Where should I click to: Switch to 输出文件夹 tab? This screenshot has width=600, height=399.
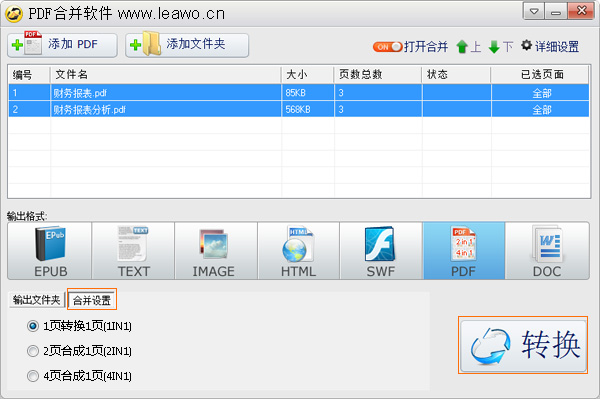pos(36,300)
